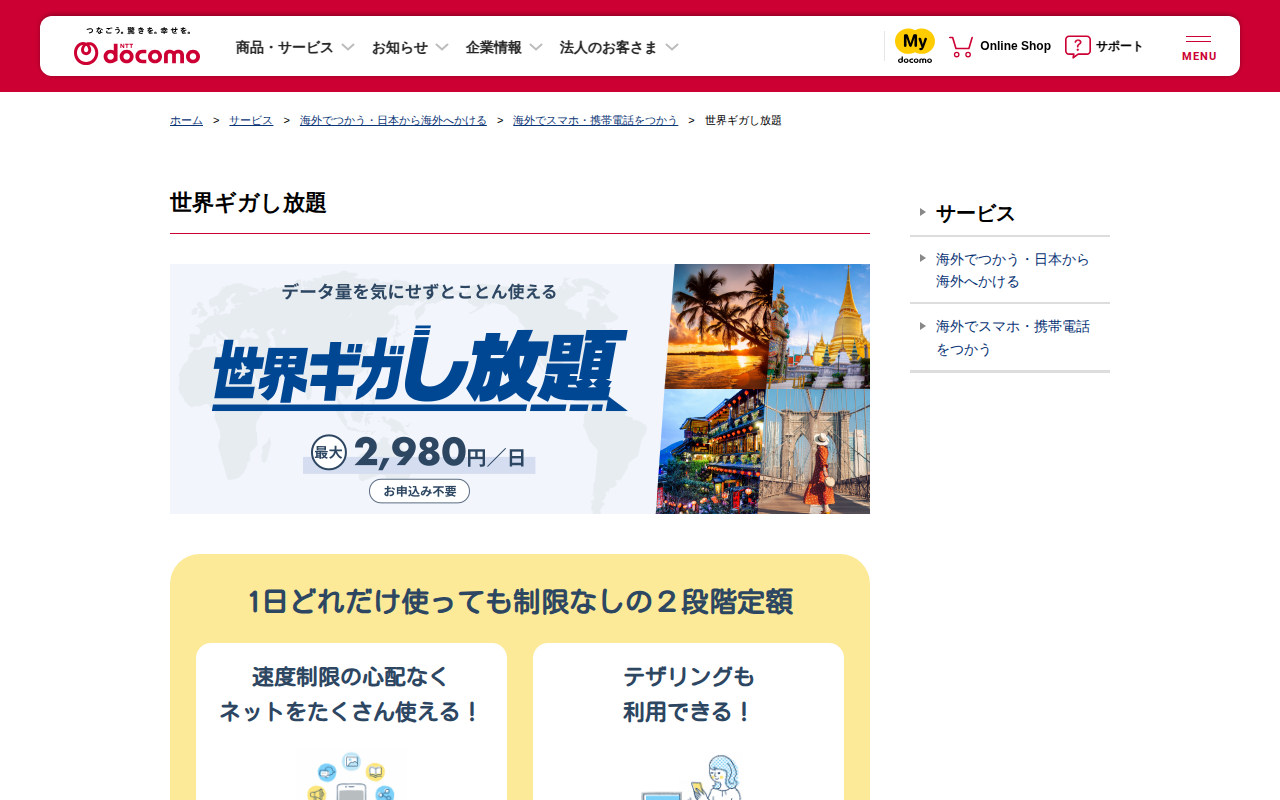Click the lantern-lit hillside town photo

[710, 451]
